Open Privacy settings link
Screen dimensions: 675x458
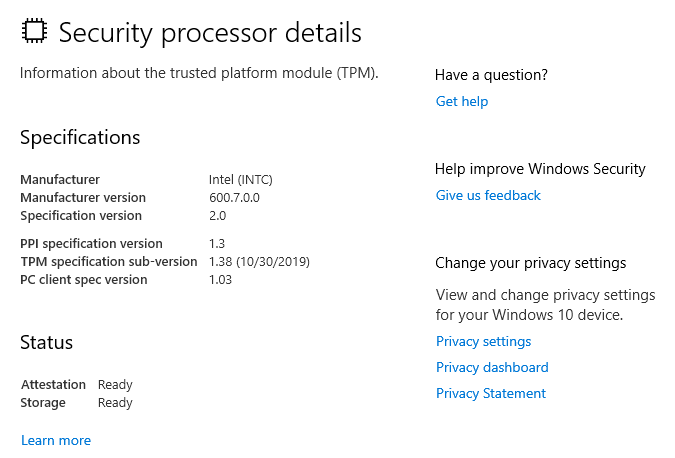point(483,341)
